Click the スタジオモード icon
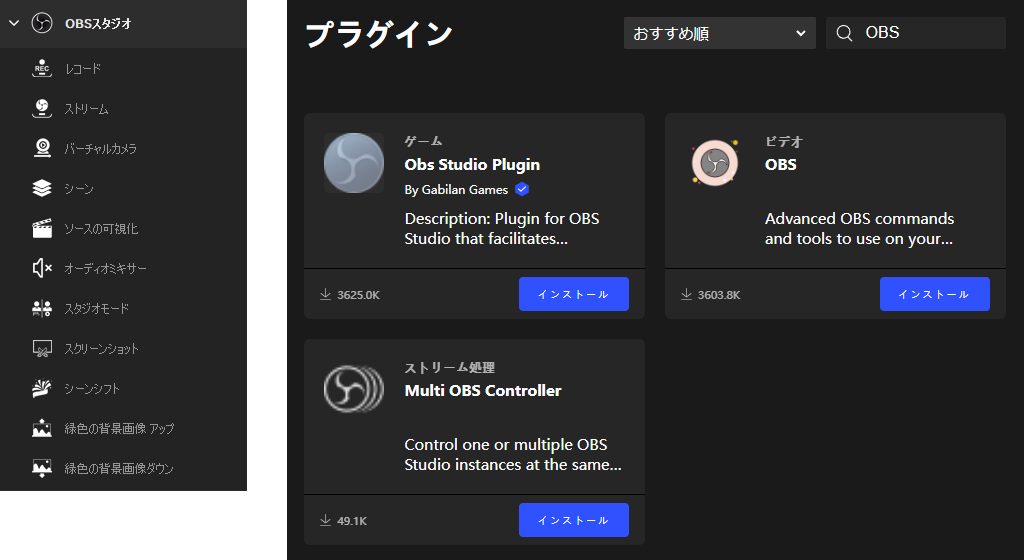The width and height of the screenshot is (1024, 560). tap(42, 308)
